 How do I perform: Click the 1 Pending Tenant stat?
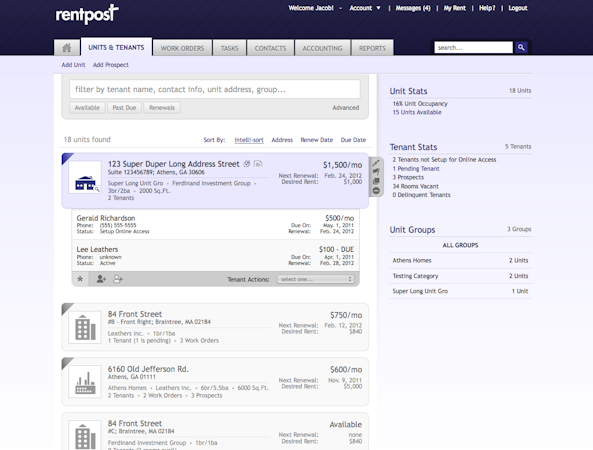tap(416, 169)
